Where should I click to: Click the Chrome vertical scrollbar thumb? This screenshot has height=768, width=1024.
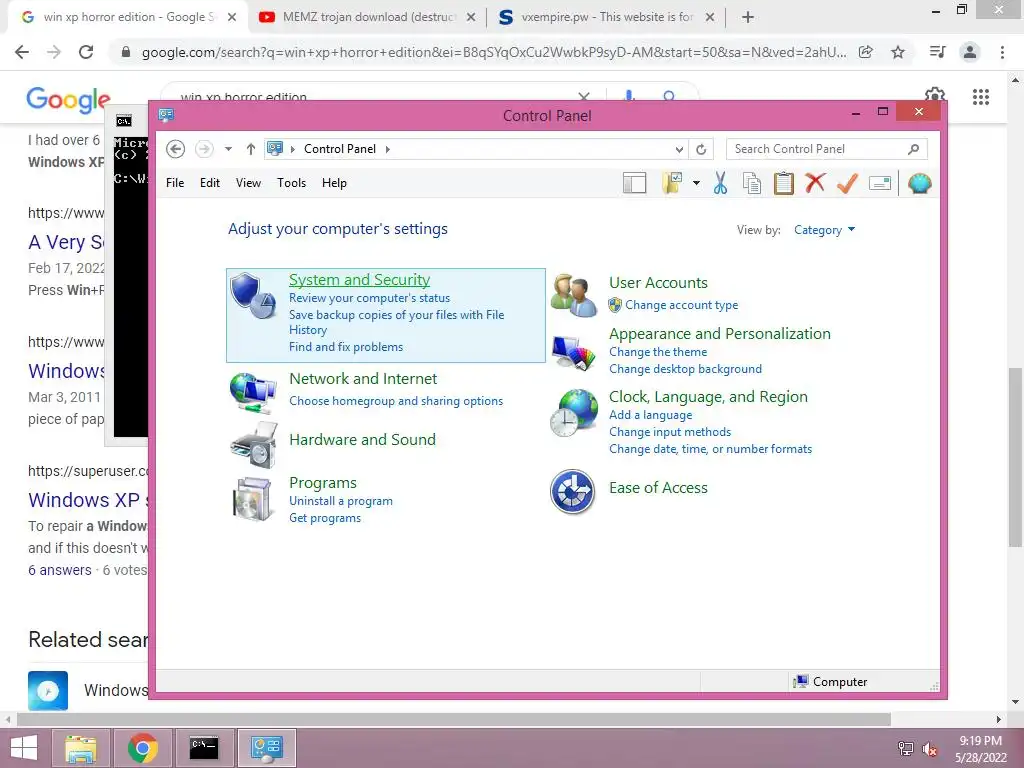coord(1015,457)
